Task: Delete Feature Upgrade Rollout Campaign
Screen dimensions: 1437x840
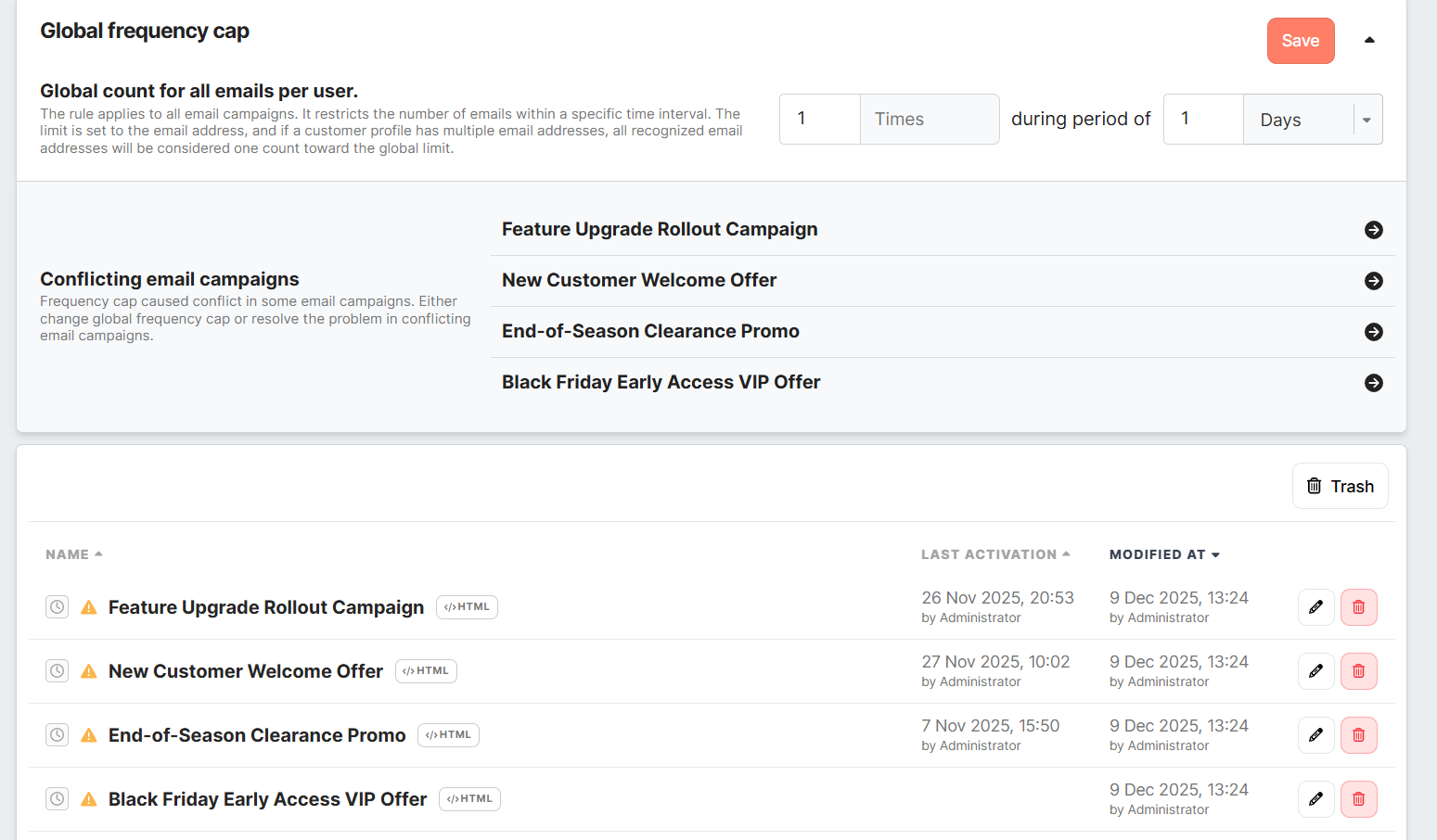Action: tap(1358, 607)
